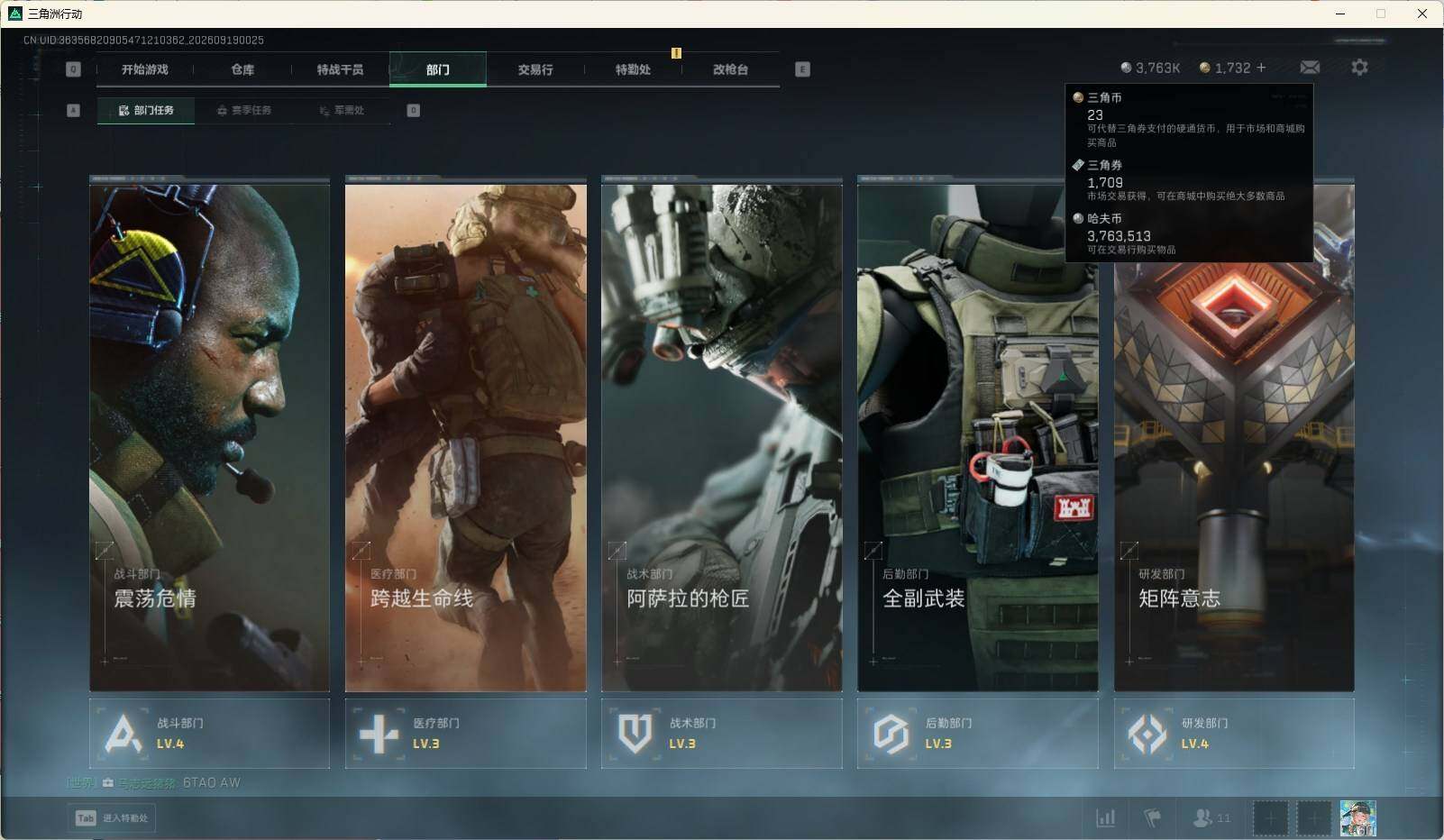This screenshot has width=1444, height=840.
Task: Click the briefcase icon in world chat
Action: point(108,783)
